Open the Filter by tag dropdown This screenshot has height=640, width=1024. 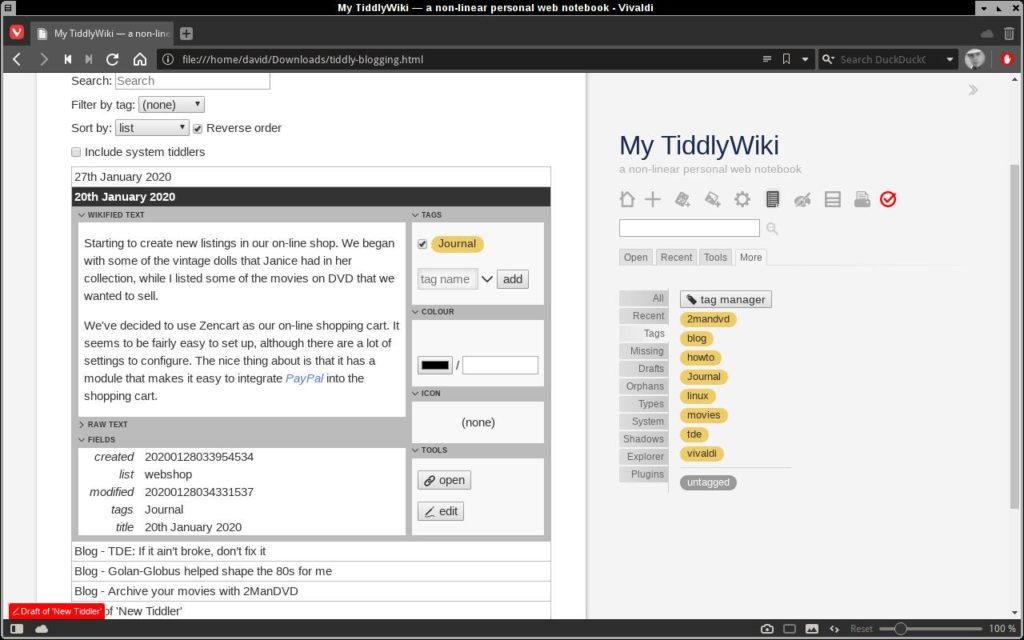[171, 104]
